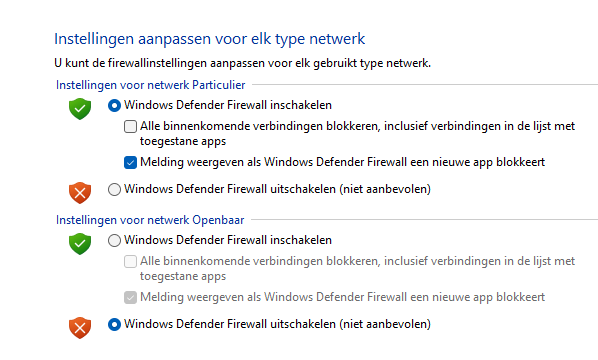Click the '(niet aanbevolen)' label text under Particulier

point(384,189)
